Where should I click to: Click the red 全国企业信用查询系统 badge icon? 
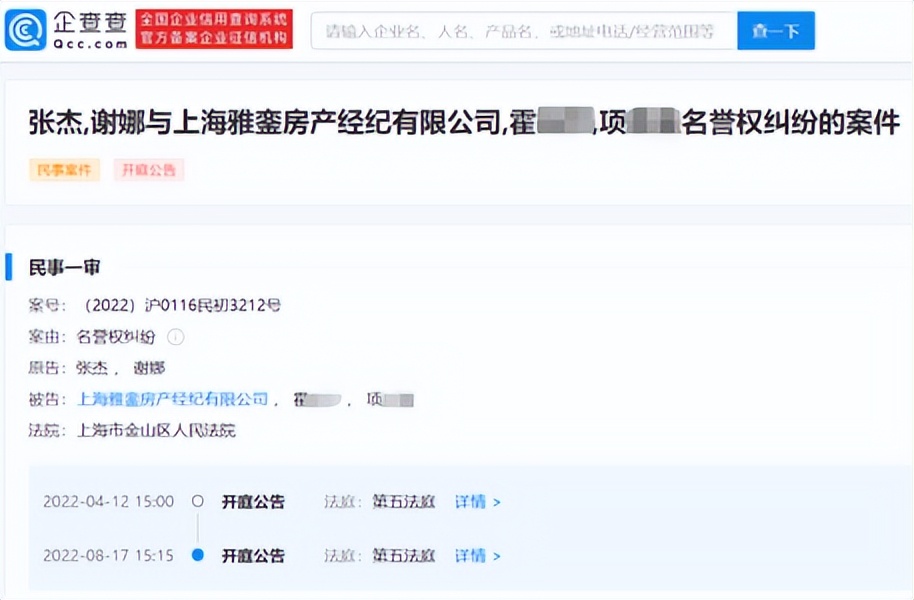point(212,29)
